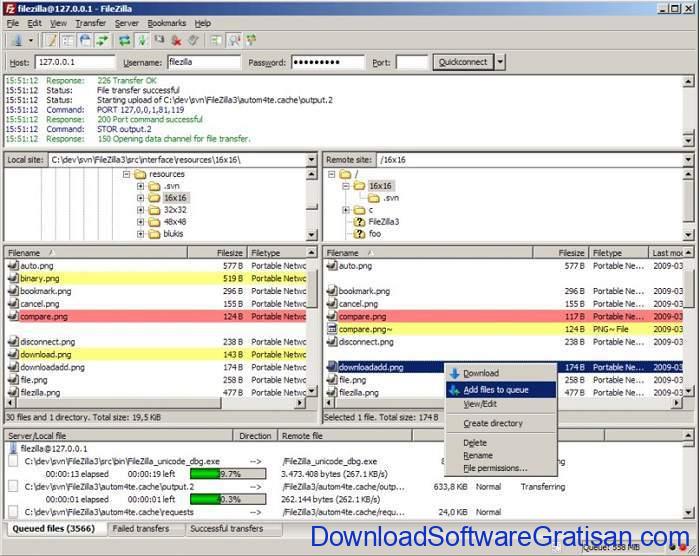The height and width of the screenshot is (556, 700).
Task: Click the Port input field
Action: [412, 63]
